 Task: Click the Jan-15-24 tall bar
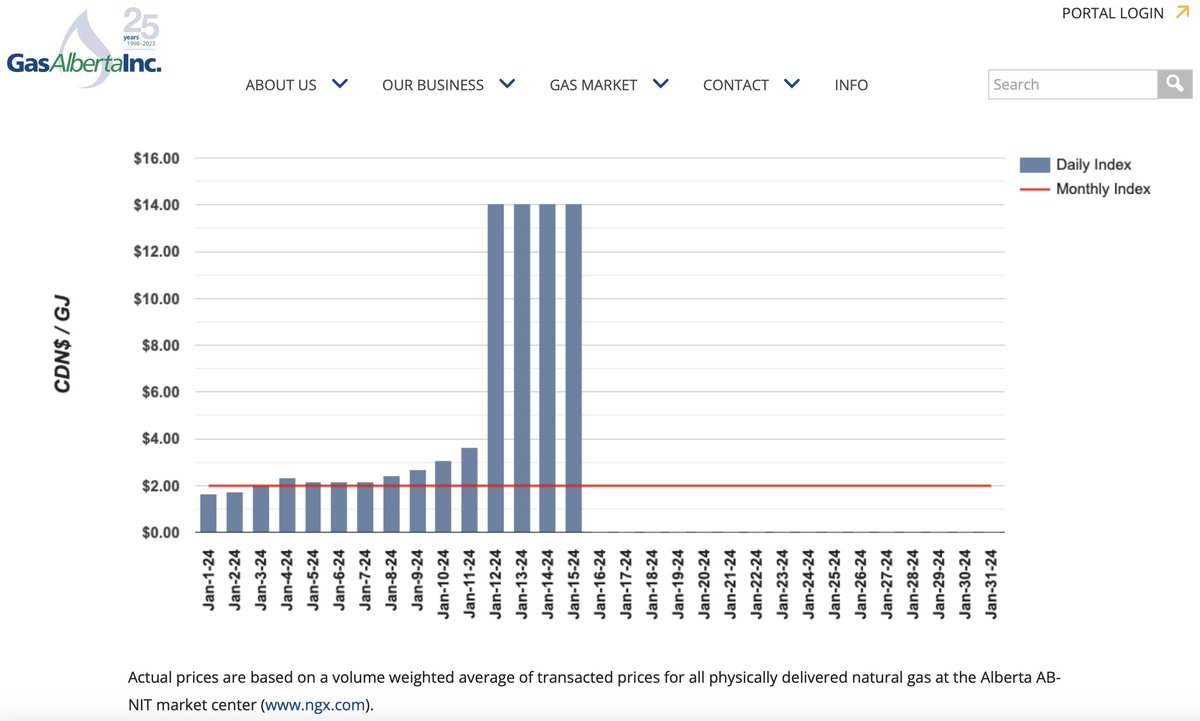coord(574,368)
